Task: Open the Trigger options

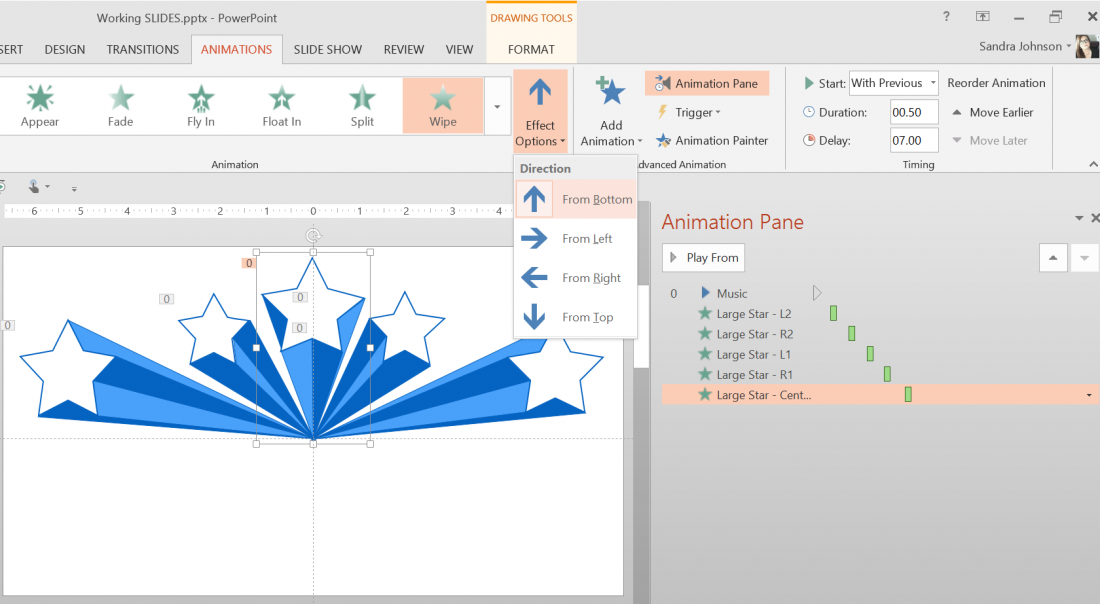Action: click(689, 112)
